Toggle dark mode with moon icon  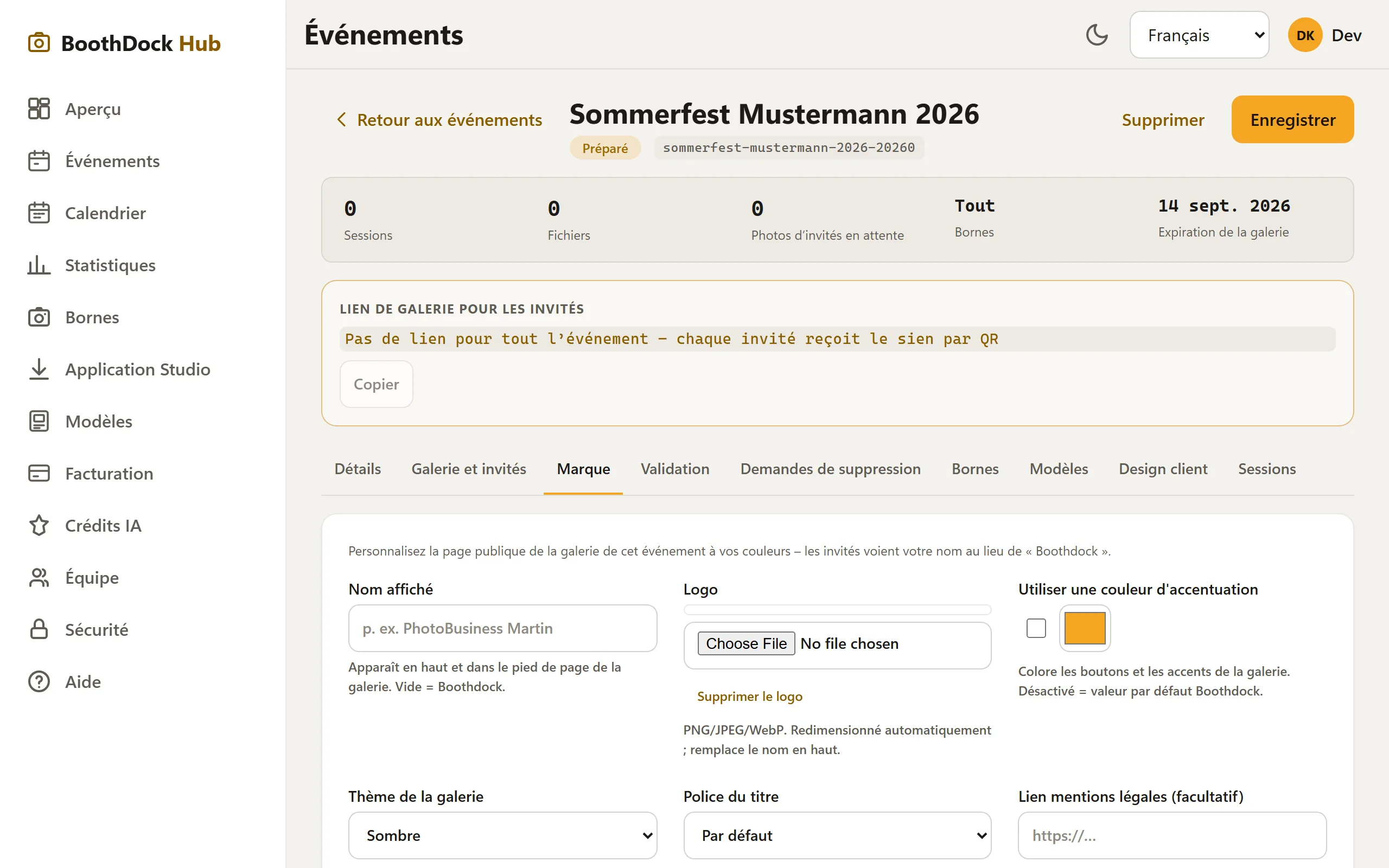[1096, 35]
